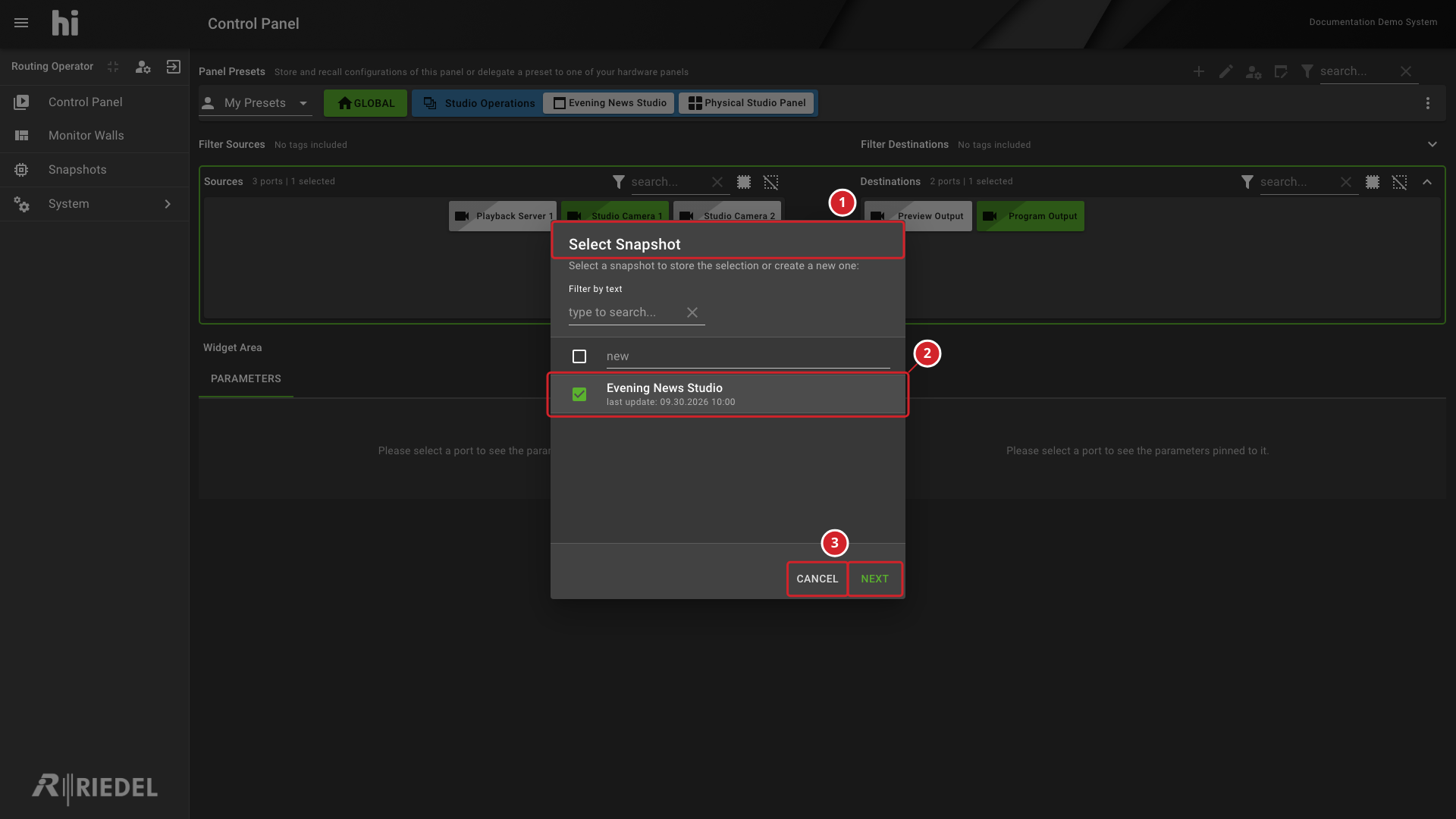
Task: Open Control Panel in sidebar
Action: coord(94,102)
